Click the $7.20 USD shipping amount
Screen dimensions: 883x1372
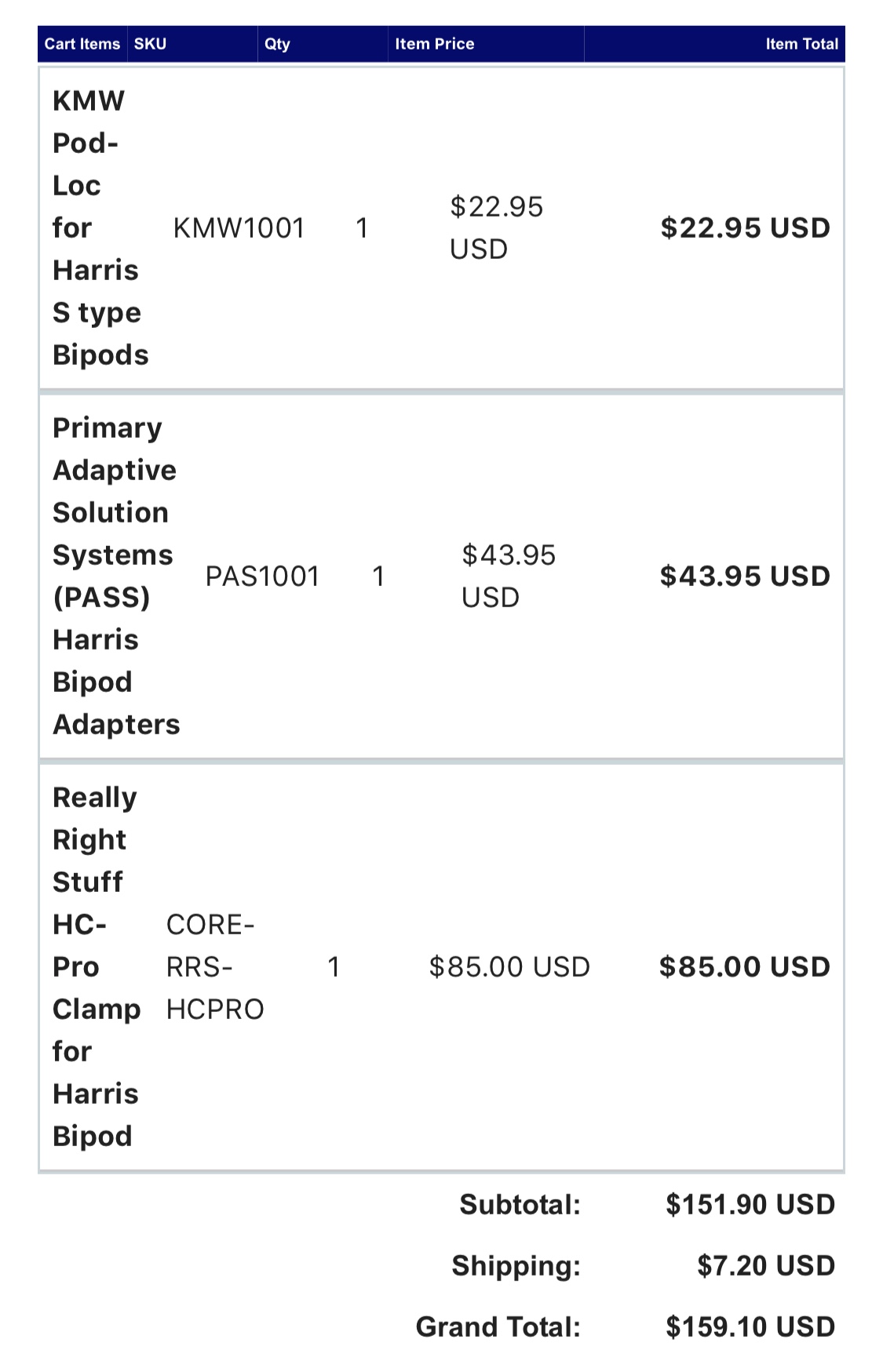[766, 1266]
